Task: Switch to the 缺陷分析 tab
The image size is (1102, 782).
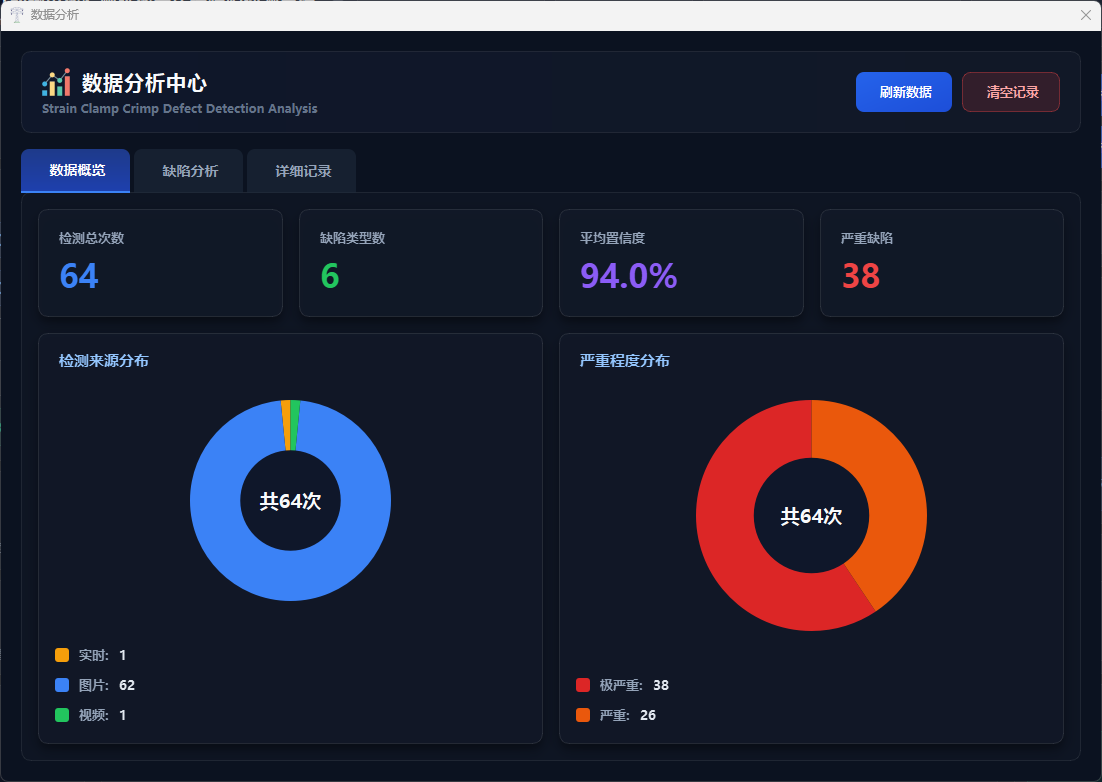Action: pos(190,171)
